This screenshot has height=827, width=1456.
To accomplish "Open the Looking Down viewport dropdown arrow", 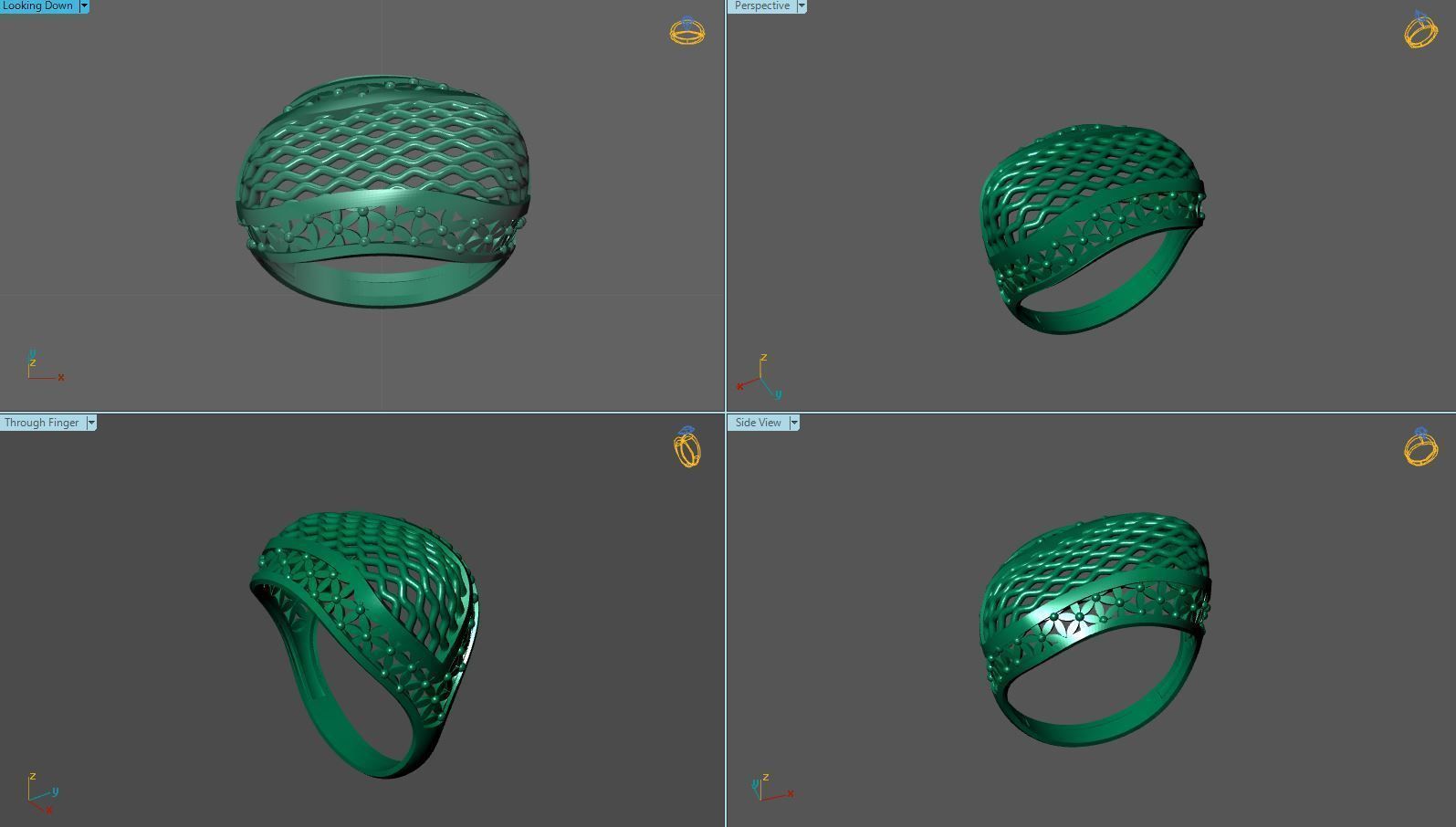I will [x=84, y=5].
